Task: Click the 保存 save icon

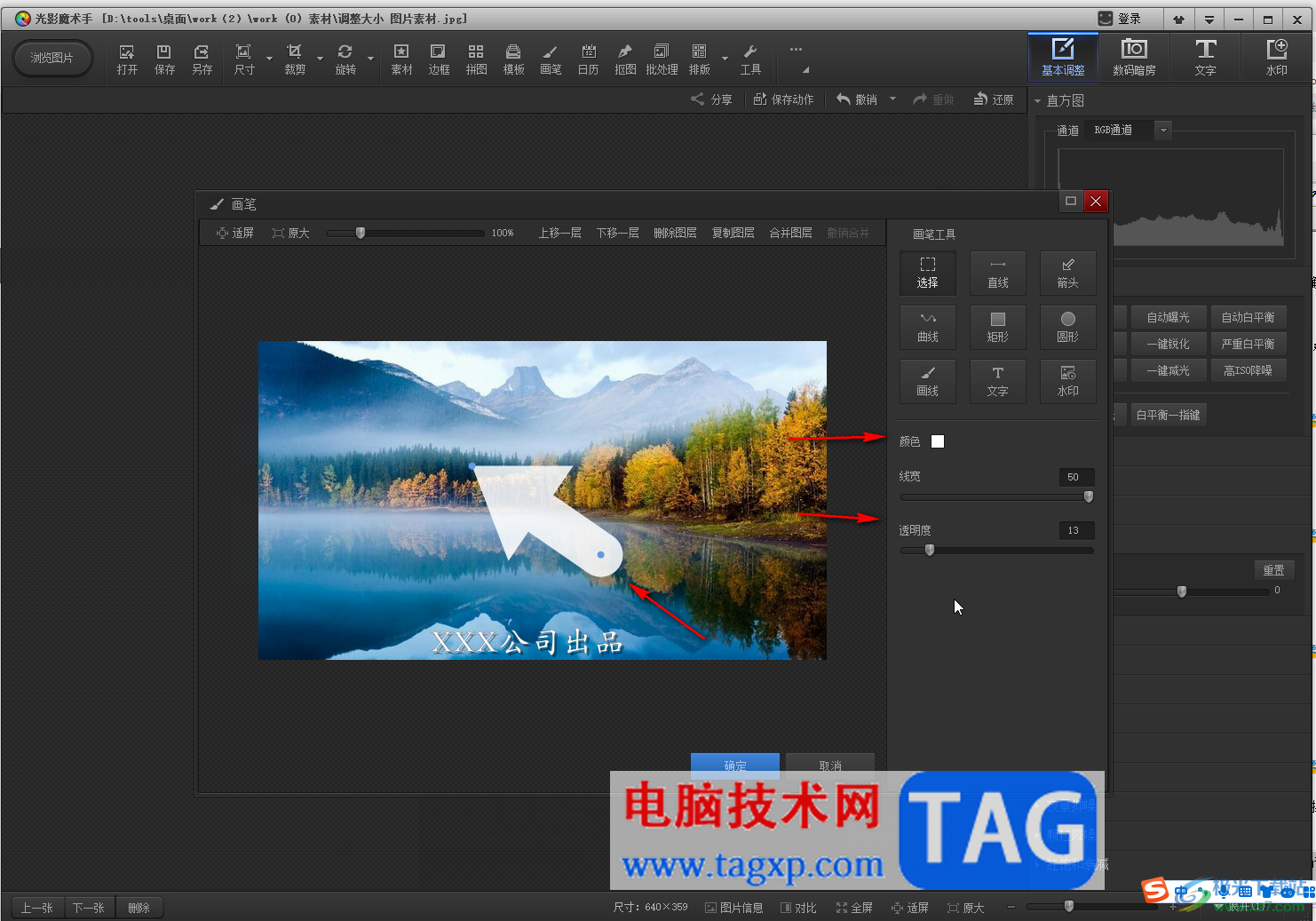Action: coord(164,60)
